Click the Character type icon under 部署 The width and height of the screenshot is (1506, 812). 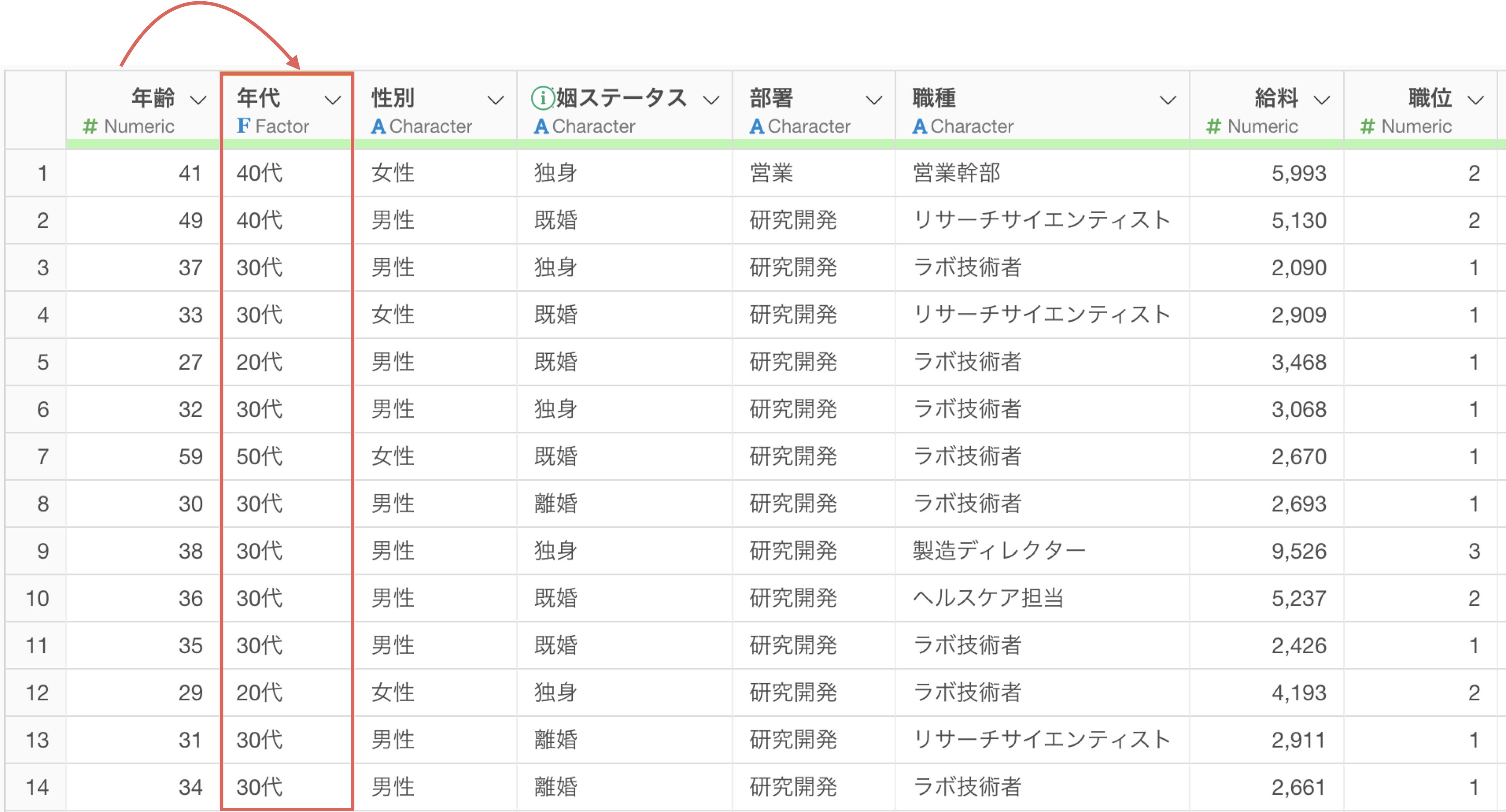click(757, 126)
